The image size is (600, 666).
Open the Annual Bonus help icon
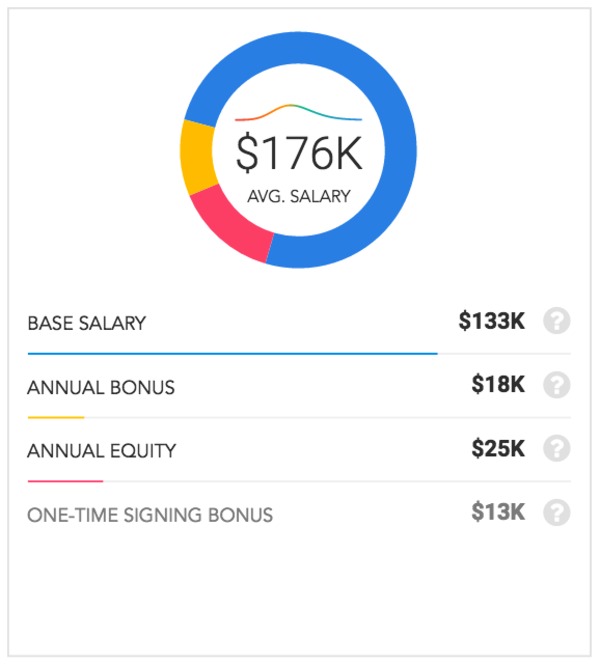[556, 385]
